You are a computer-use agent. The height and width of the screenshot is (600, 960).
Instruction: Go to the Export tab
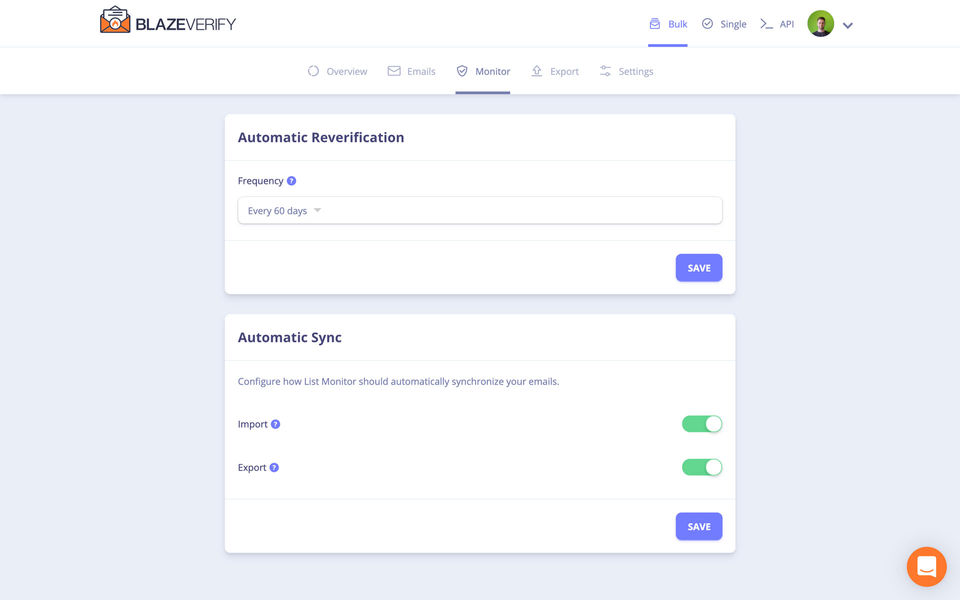point(555,72)
